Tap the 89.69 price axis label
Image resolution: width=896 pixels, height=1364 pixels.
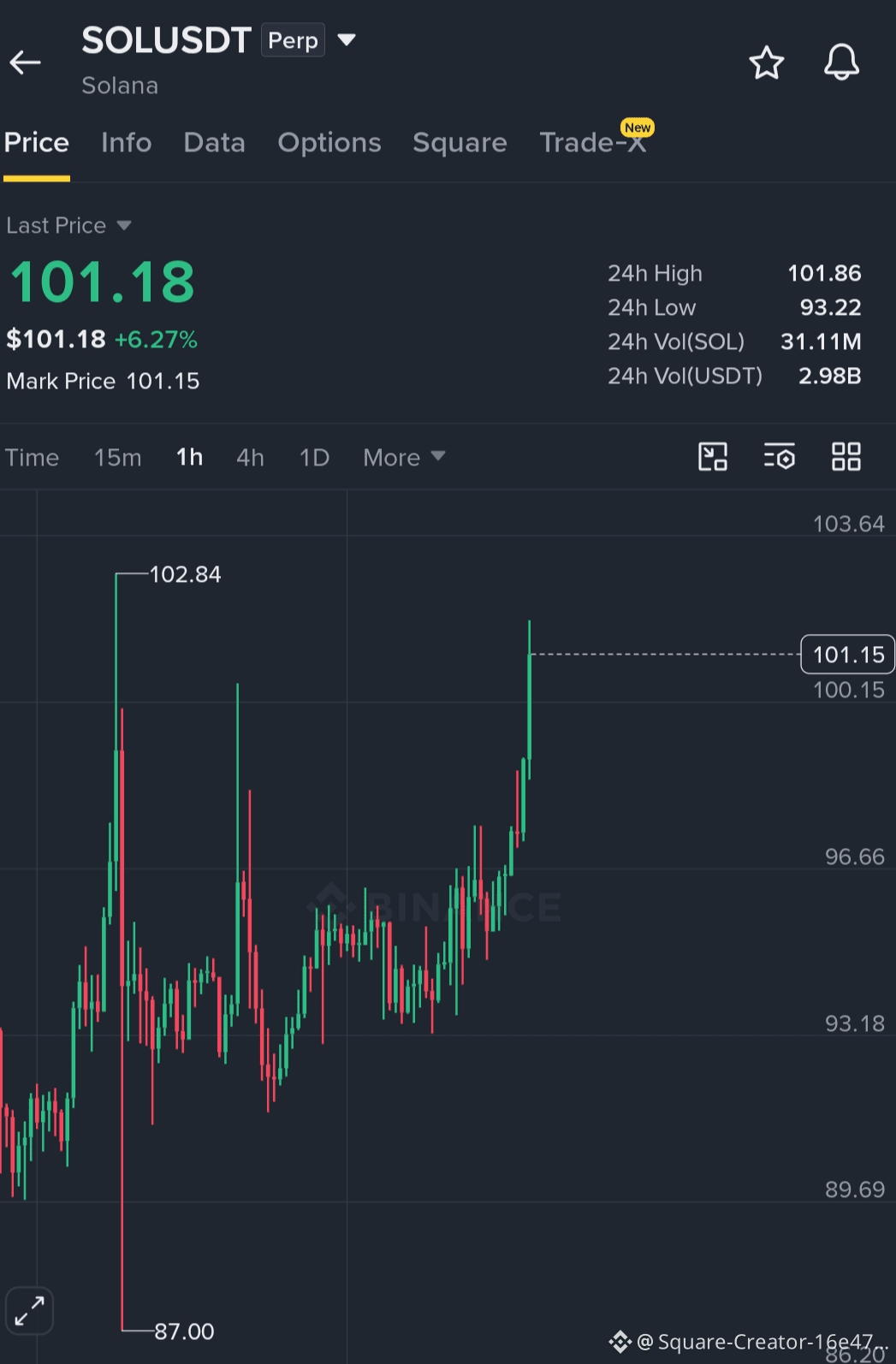pyautogui.click(x=854, y=1189)
